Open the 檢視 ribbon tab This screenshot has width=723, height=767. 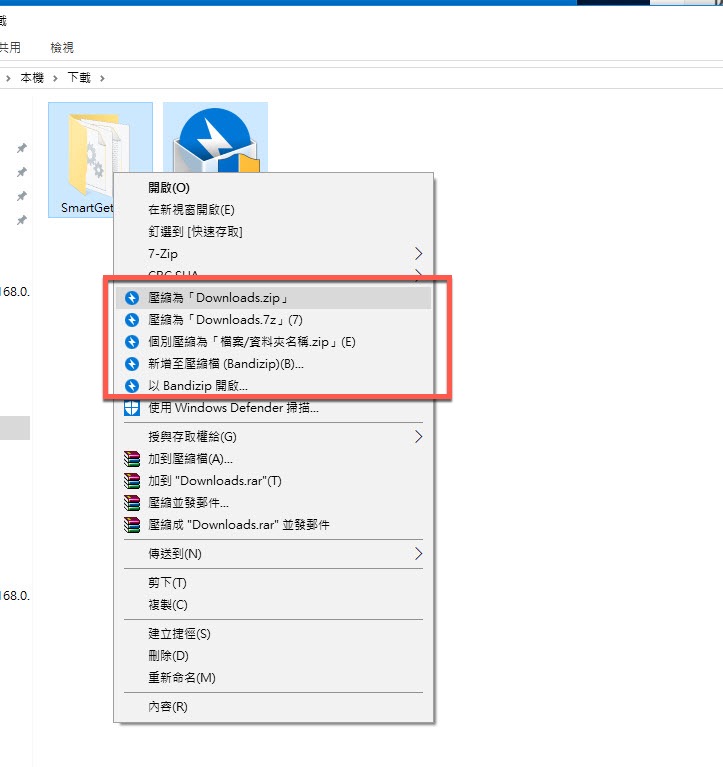(x=62, y=47)
